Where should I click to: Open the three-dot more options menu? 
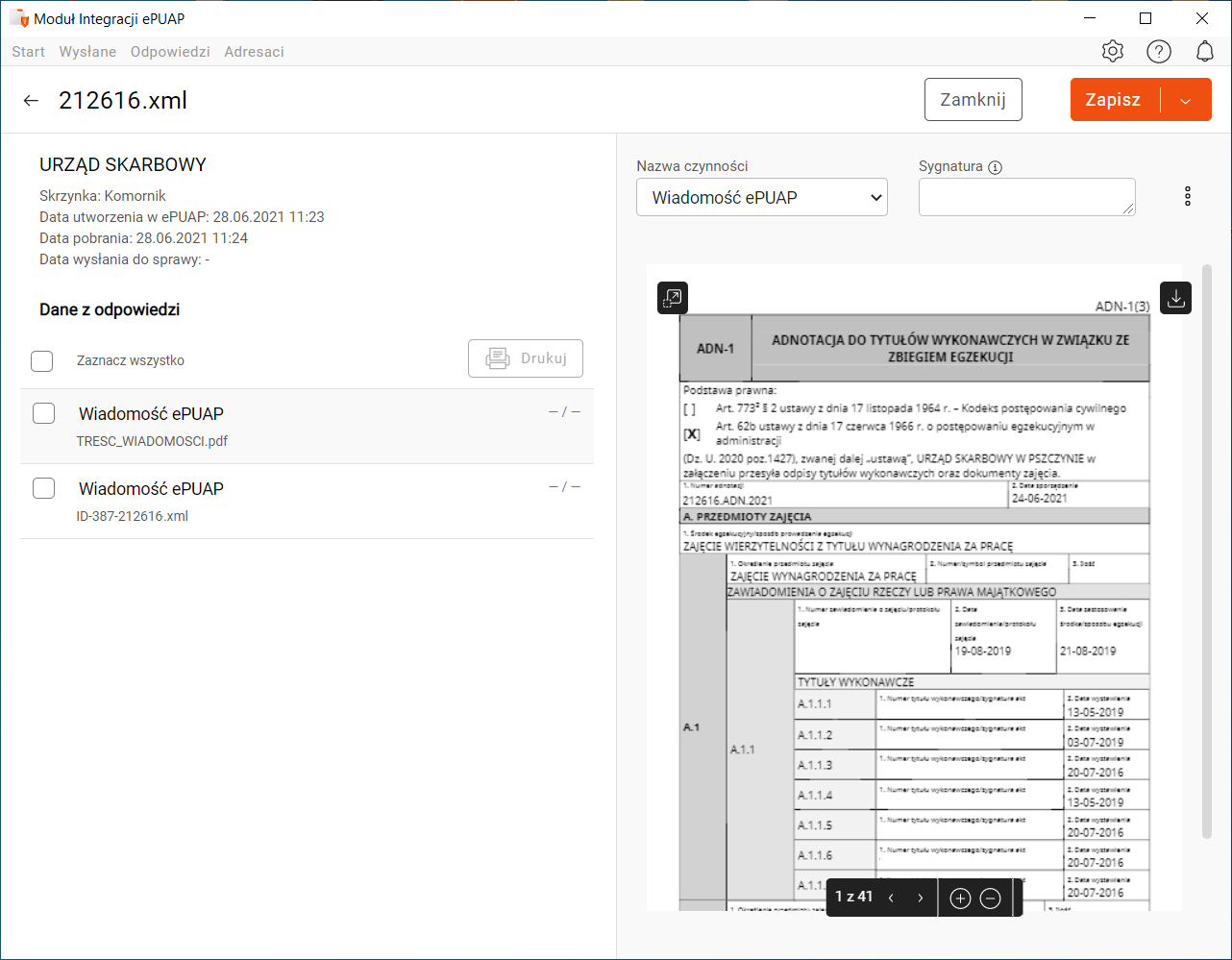[1188, 197]
